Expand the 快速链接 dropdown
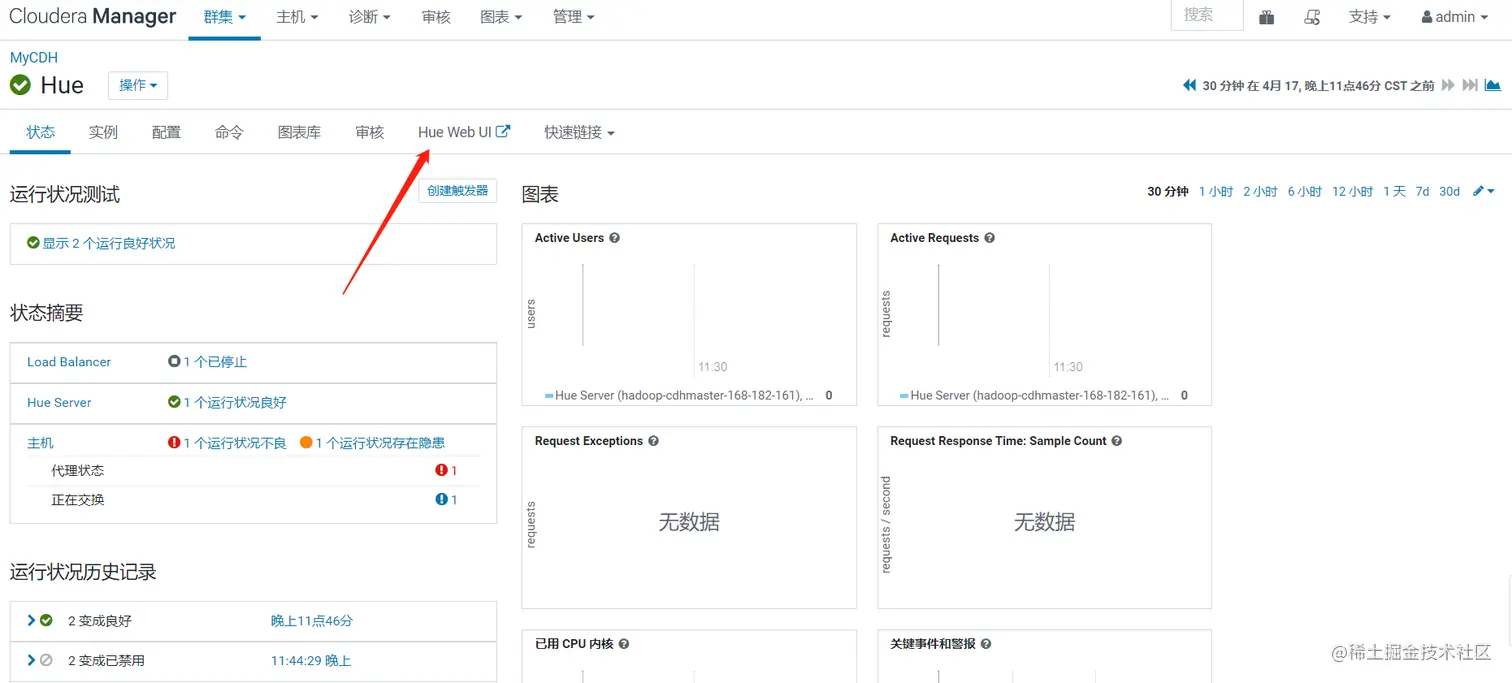 coord(579,132)
